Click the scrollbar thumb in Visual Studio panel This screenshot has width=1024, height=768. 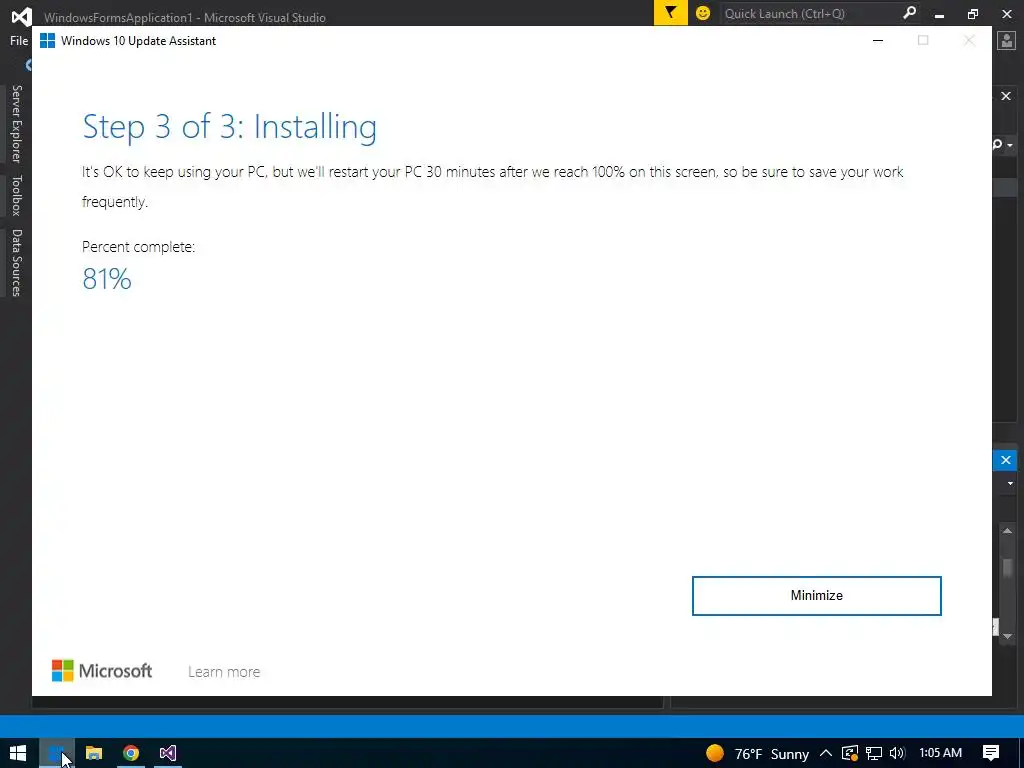coord(1008,568)
